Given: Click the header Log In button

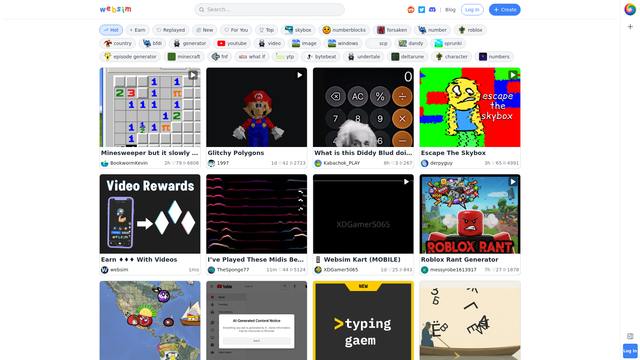Looking at the screenshot, I should (x=472, y=10).
